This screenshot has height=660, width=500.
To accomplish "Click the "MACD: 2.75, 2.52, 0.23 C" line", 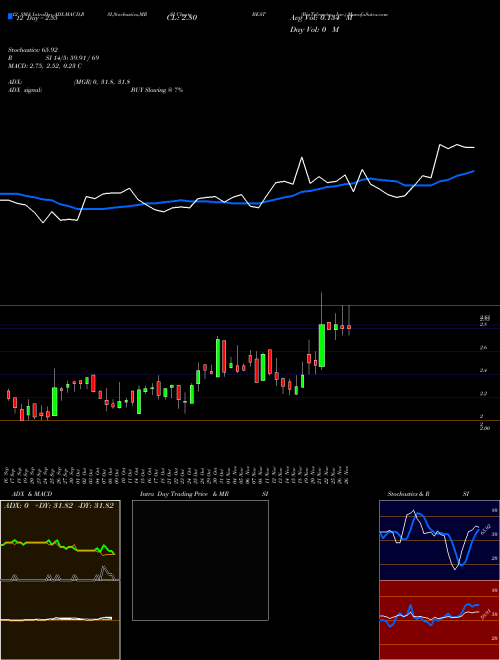I will (45, 66).
